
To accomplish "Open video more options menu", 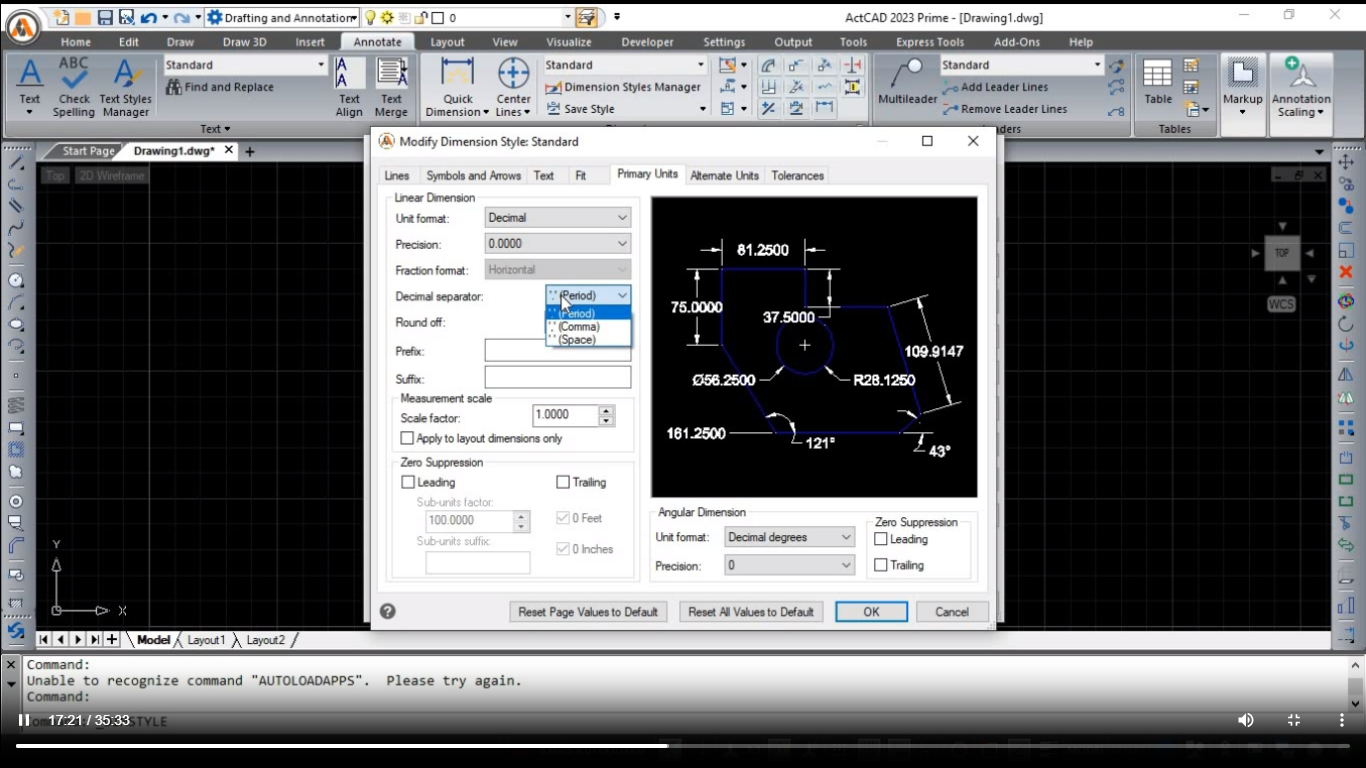I will pyautogui.click(x=1341, y=720).
